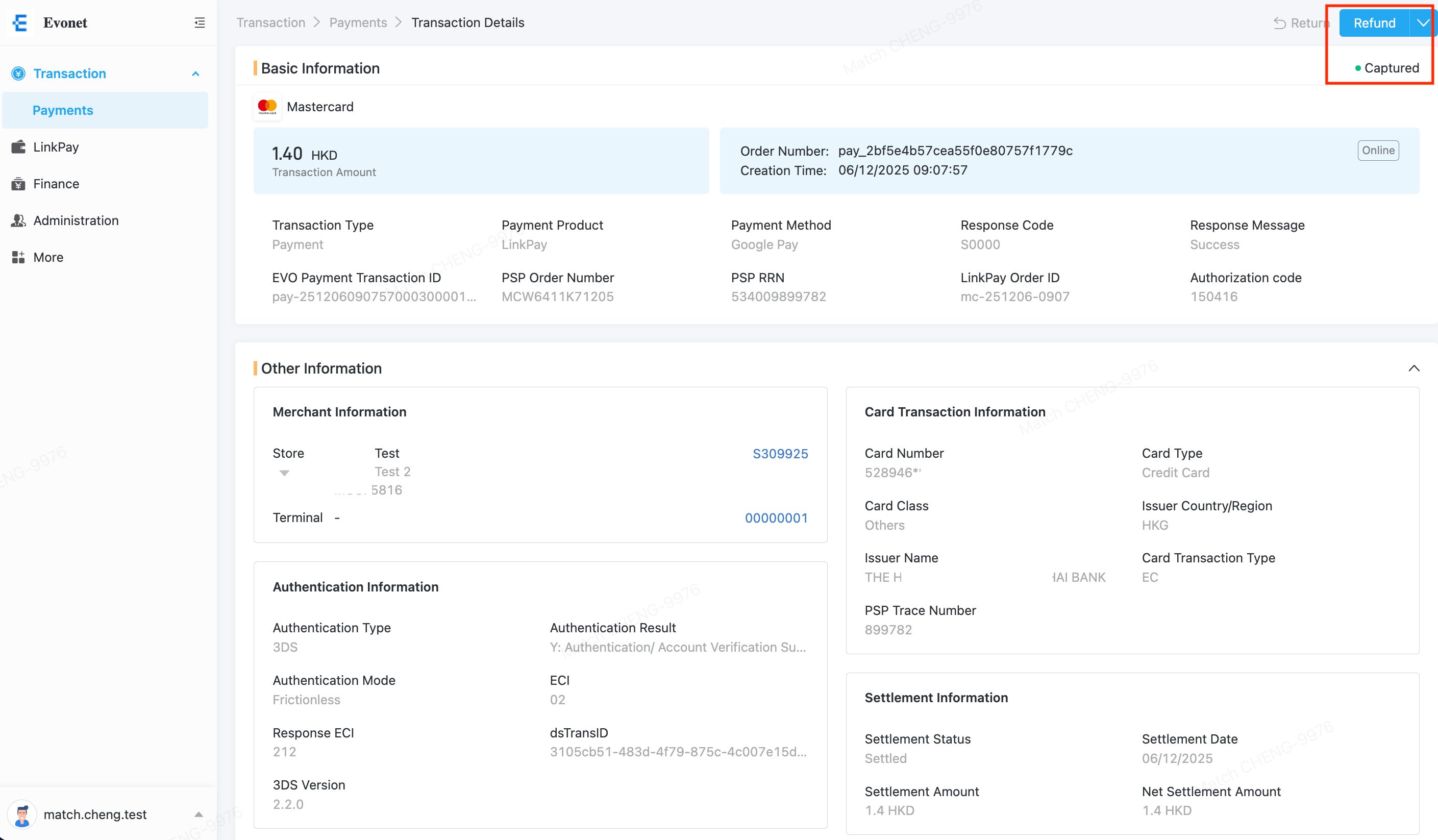Click the Evonet logo icon

[x=20, y=23]
